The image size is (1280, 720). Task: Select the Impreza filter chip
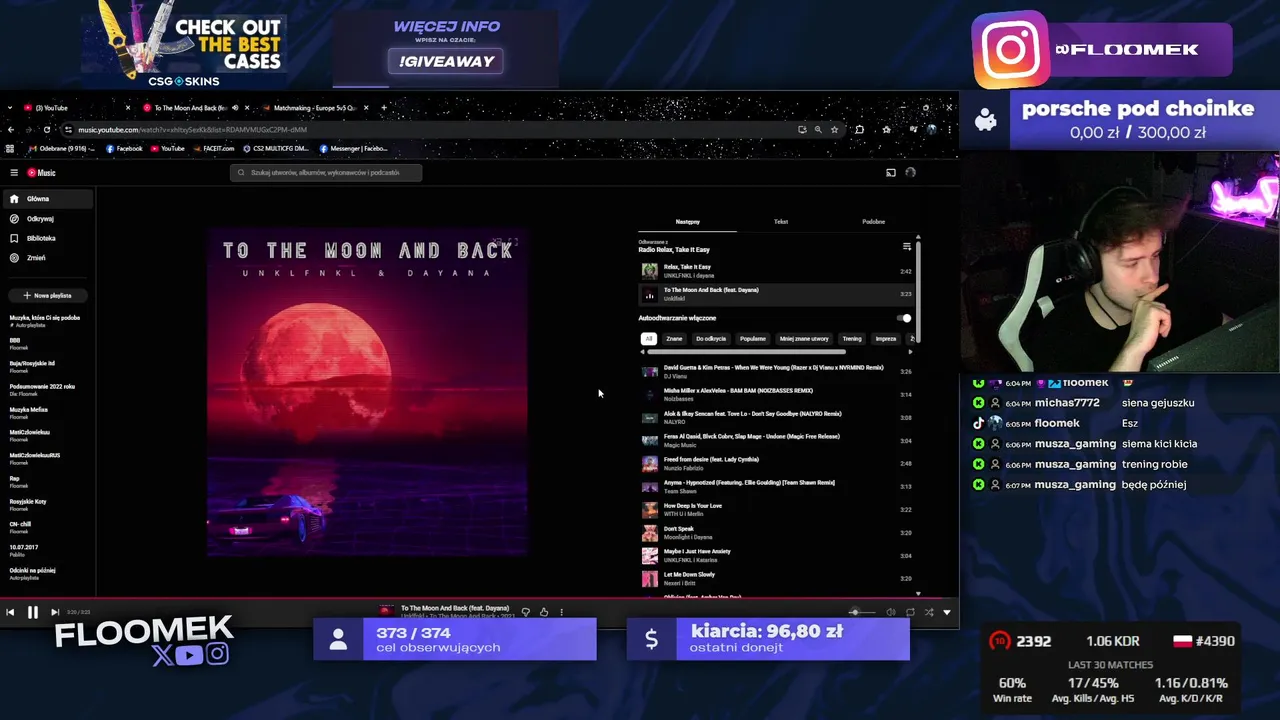coord(886,339)
